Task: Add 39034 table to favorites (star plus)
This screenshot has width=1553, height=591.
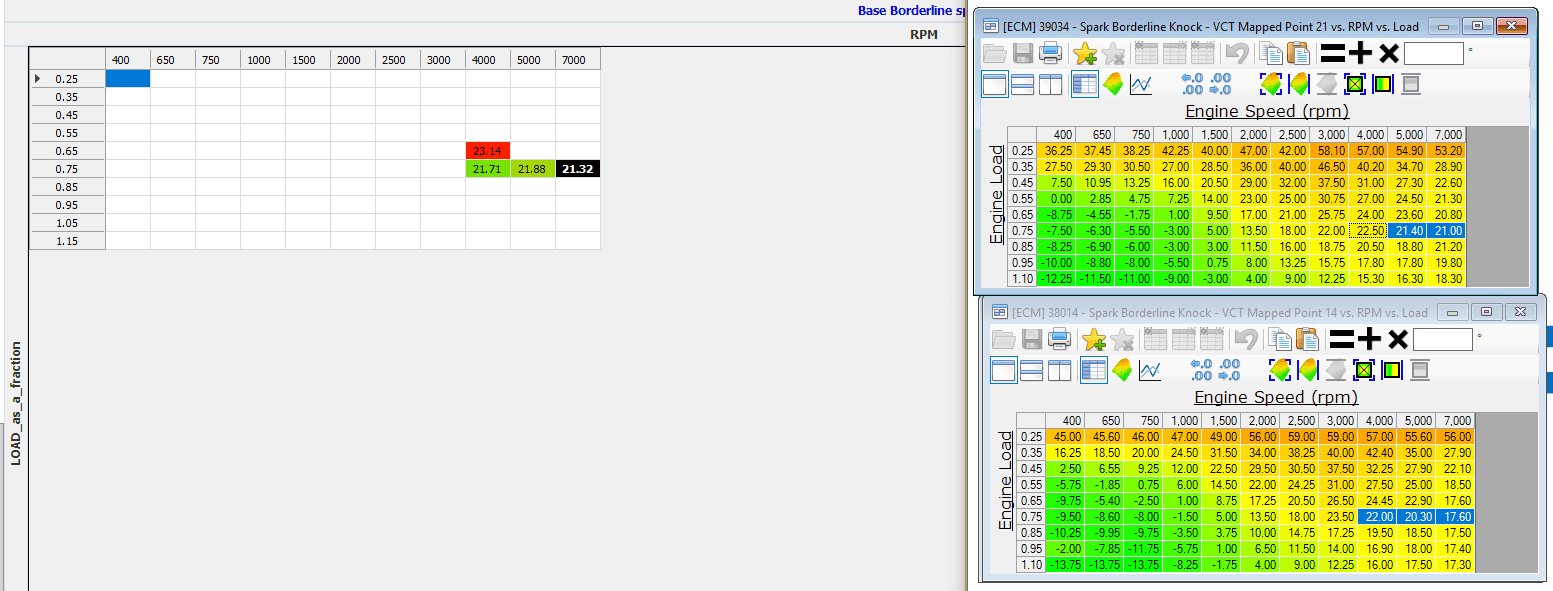Action: click(x=1084, y=54)
